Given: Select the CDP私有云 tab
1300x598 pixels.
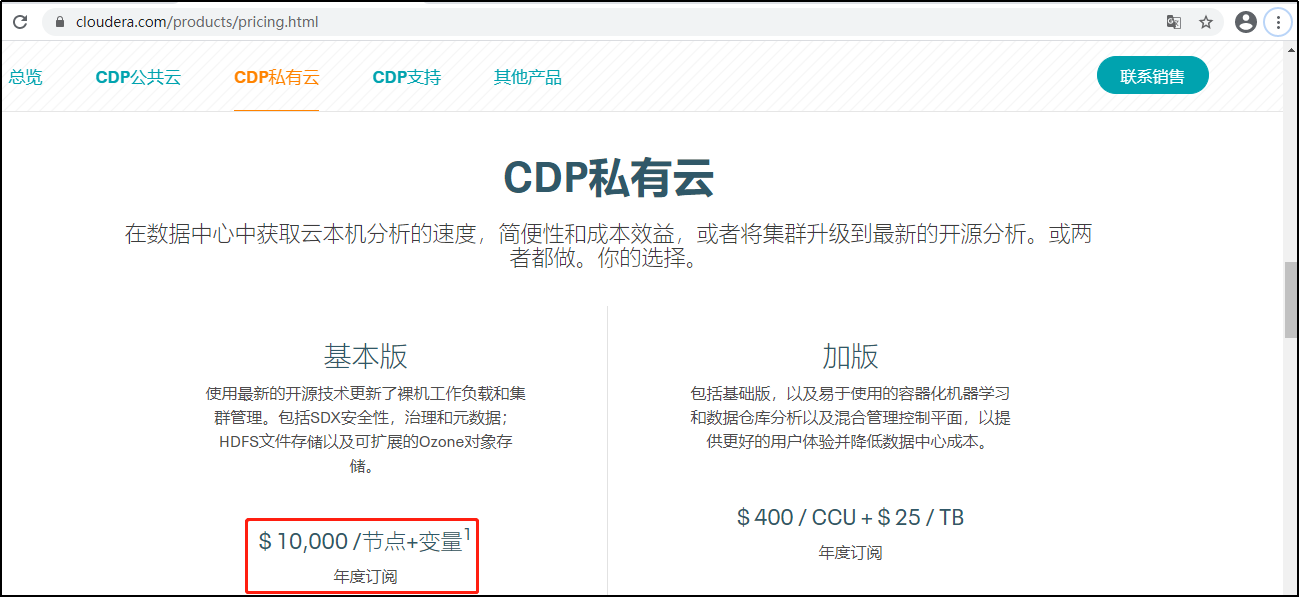Looking at the screenshot, I should tap(277, 77).
